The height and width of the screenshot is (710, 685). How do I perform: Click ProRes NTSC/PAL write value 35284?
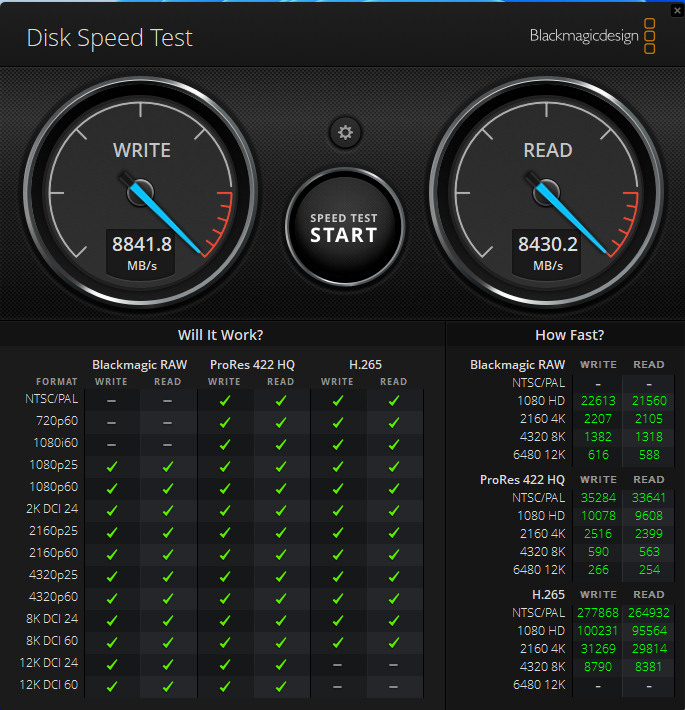click(x=598, y=498)
